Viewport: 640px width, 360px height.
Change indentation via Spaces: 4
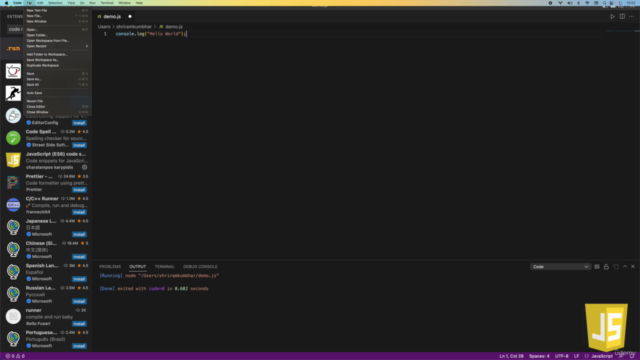(539, 356)
